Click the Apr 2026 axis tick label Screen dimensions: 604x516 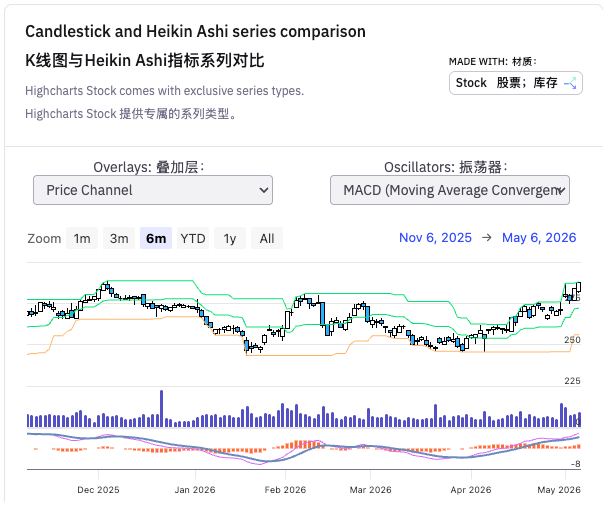point(471,490)
